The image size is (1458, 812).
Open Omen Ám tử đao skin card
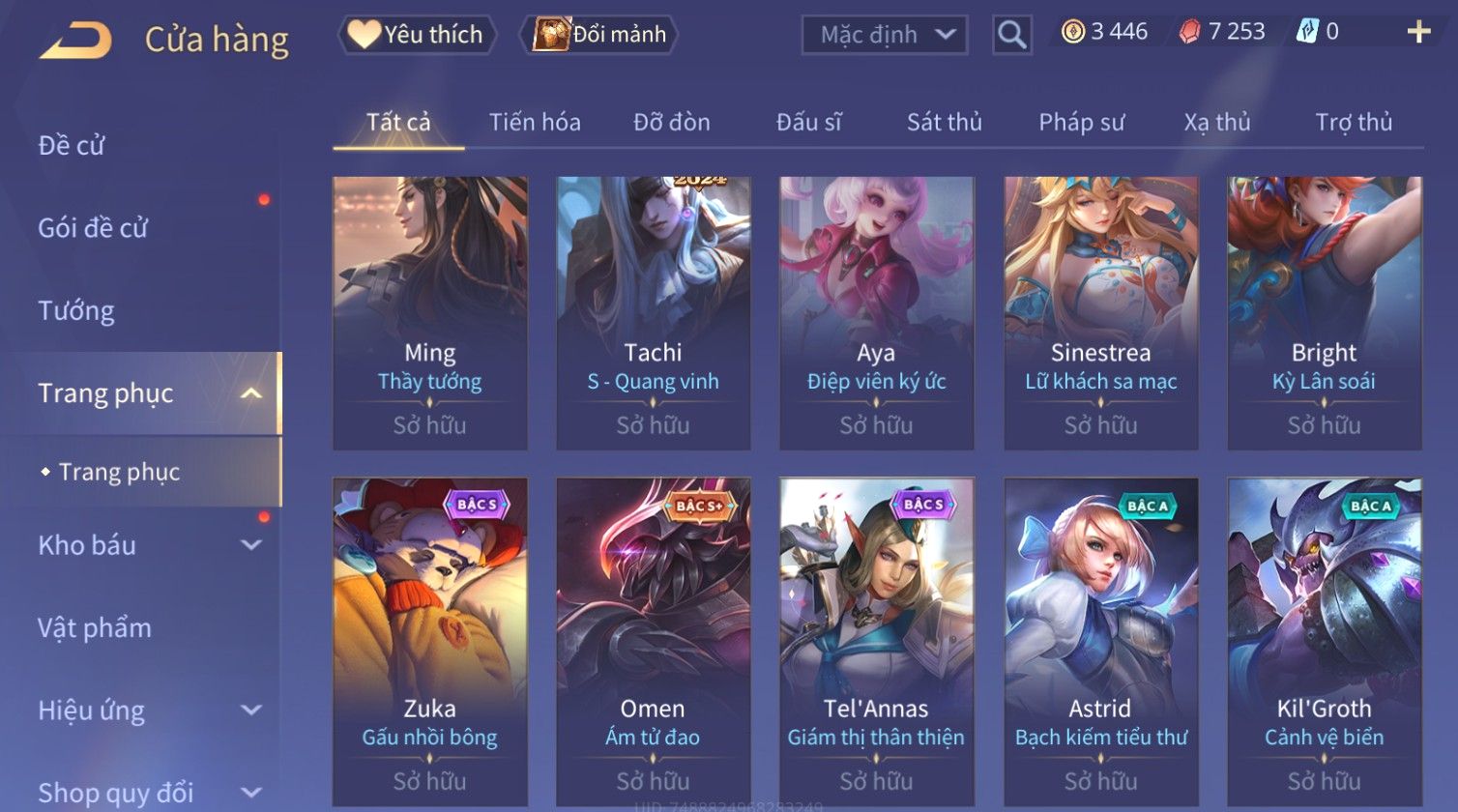pos(654,642)
